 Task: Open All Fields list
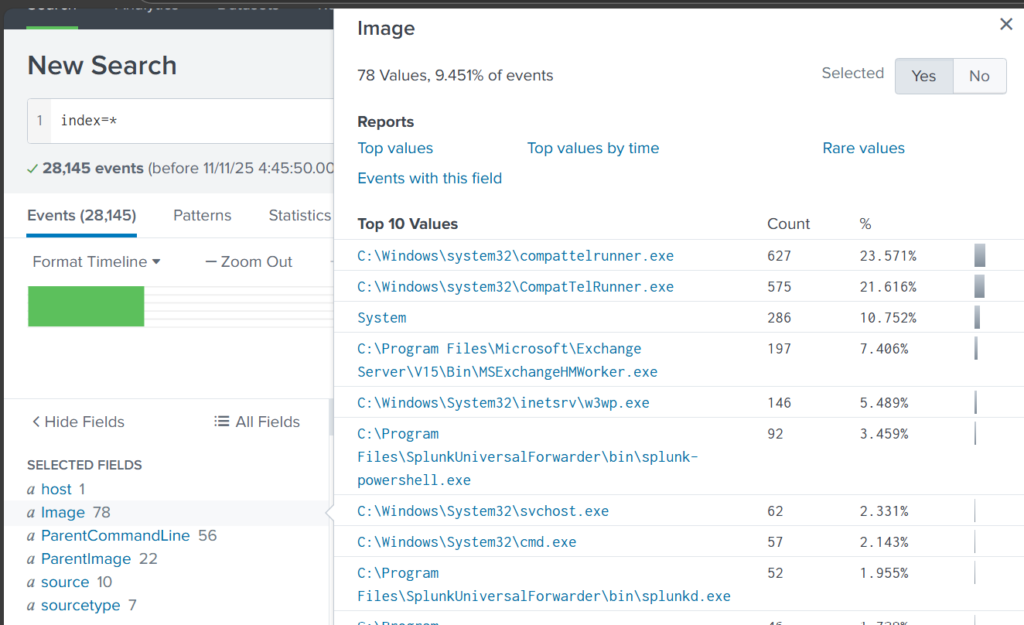click(x=257, y=422)
